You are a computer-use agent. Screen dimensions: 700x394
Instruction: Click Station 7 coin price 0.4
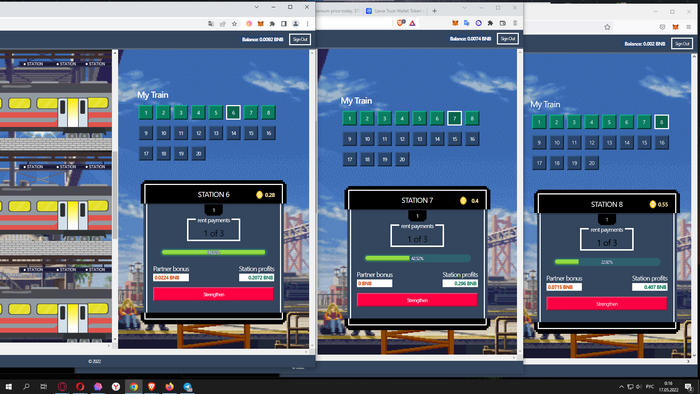(x=469, y=201)
